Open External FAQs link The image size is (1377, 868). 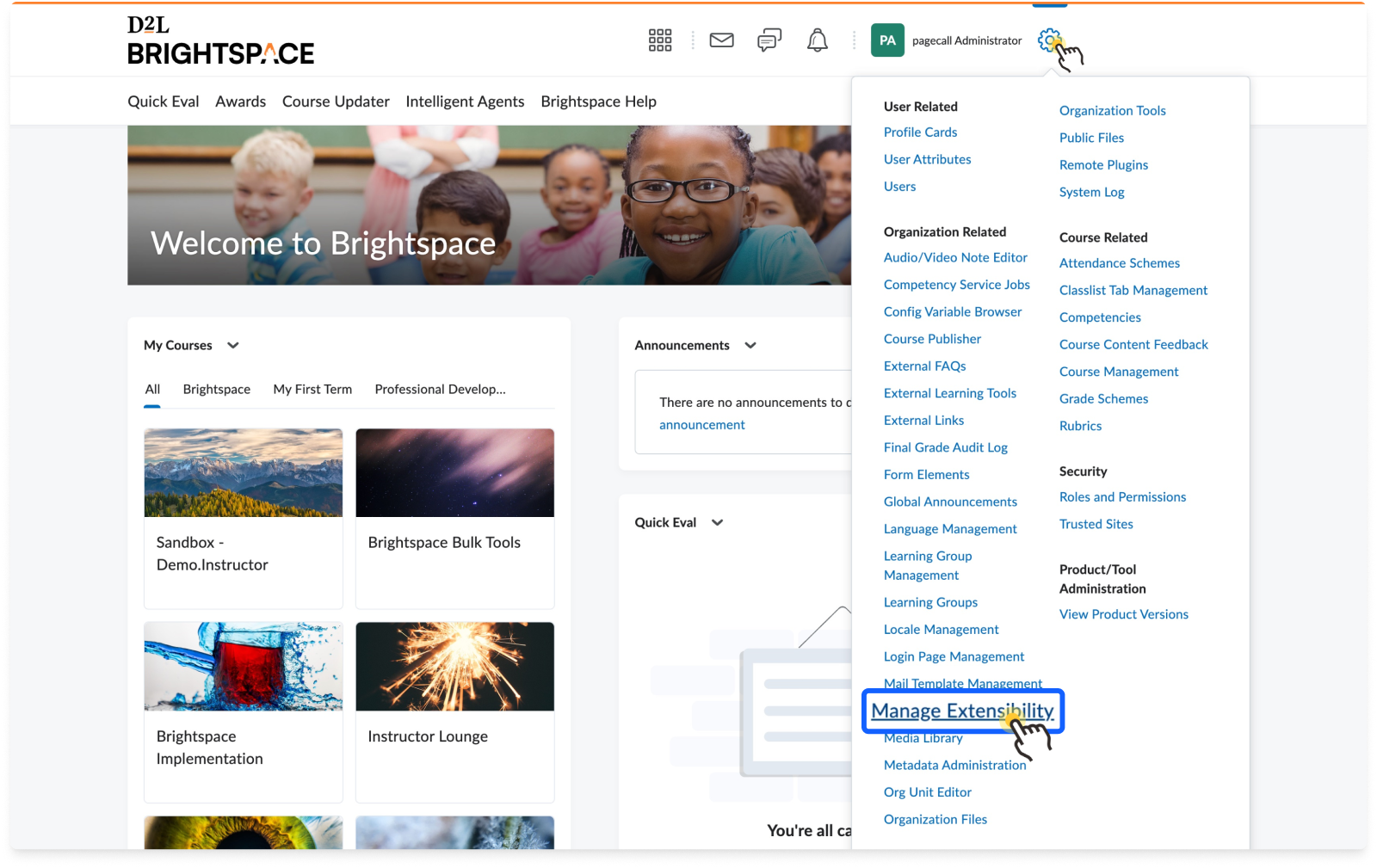coord(924,366)
